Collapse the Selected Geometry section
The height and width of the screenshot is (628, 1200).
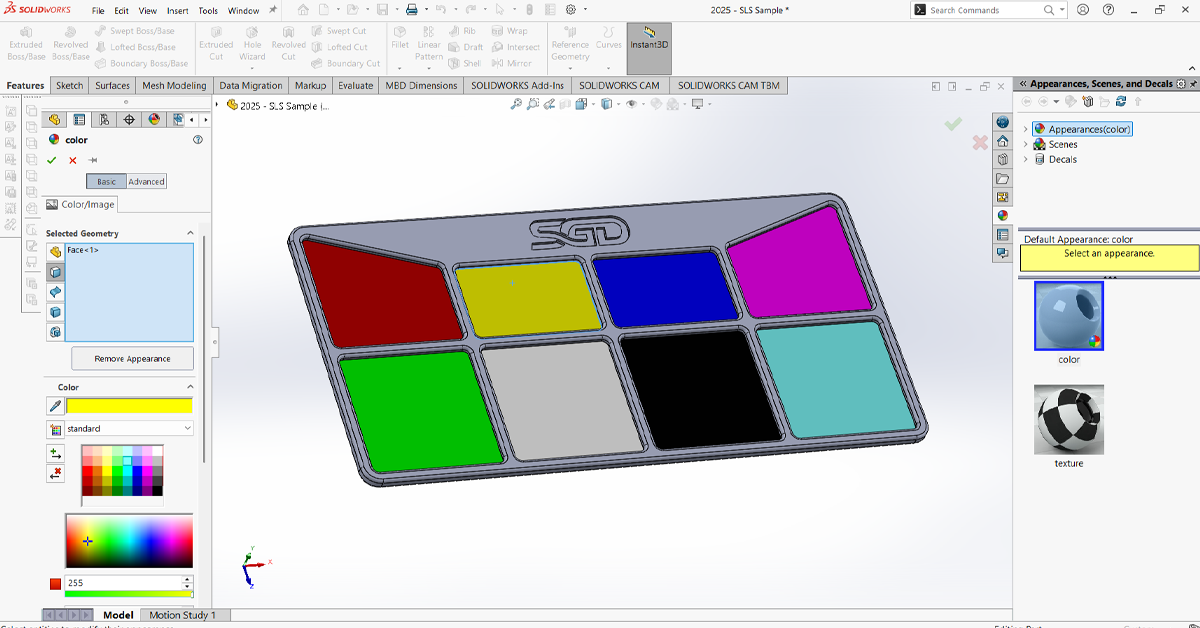(x=190, y=233)
